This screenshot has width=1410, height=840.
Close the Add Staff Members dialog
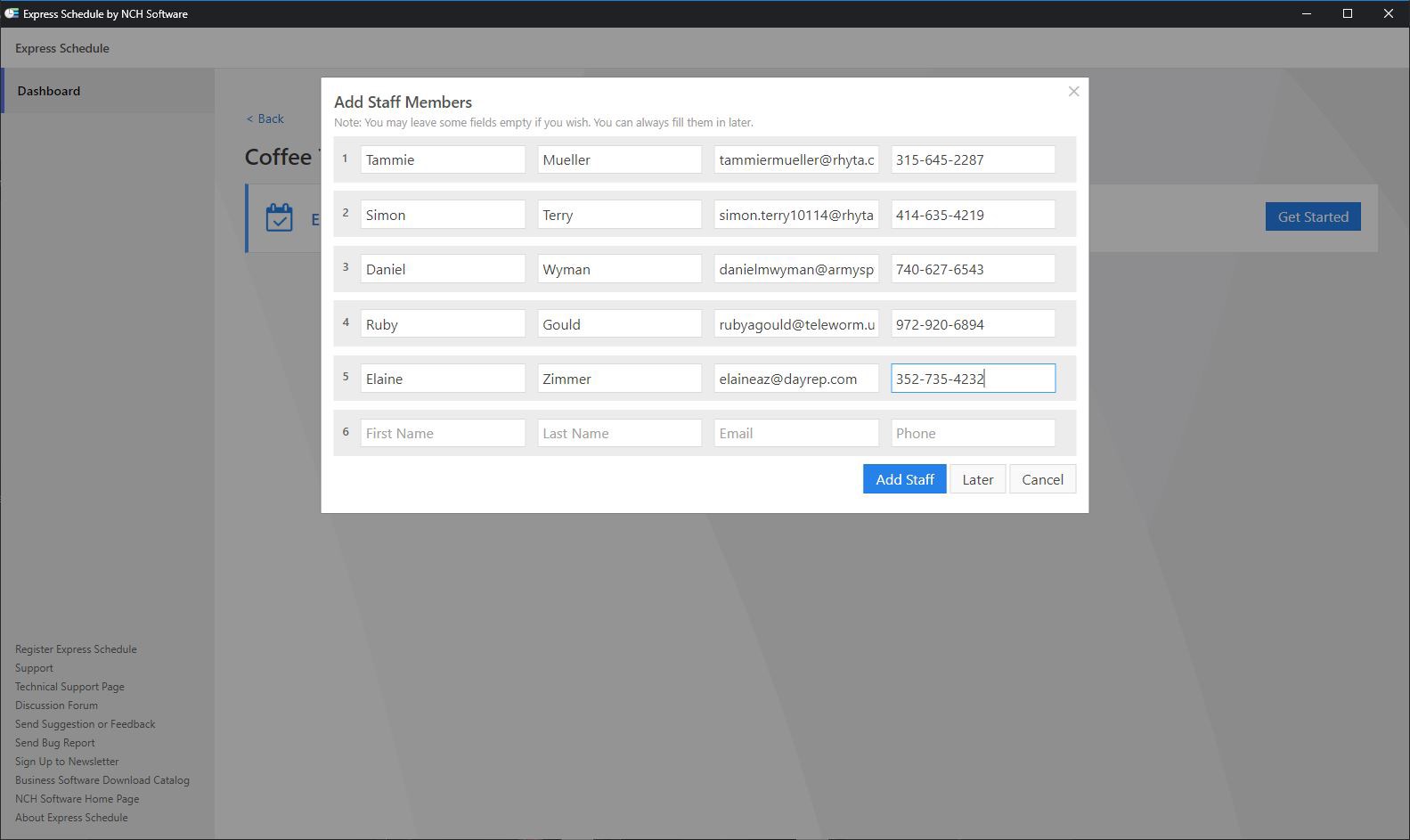point(1073,92)
